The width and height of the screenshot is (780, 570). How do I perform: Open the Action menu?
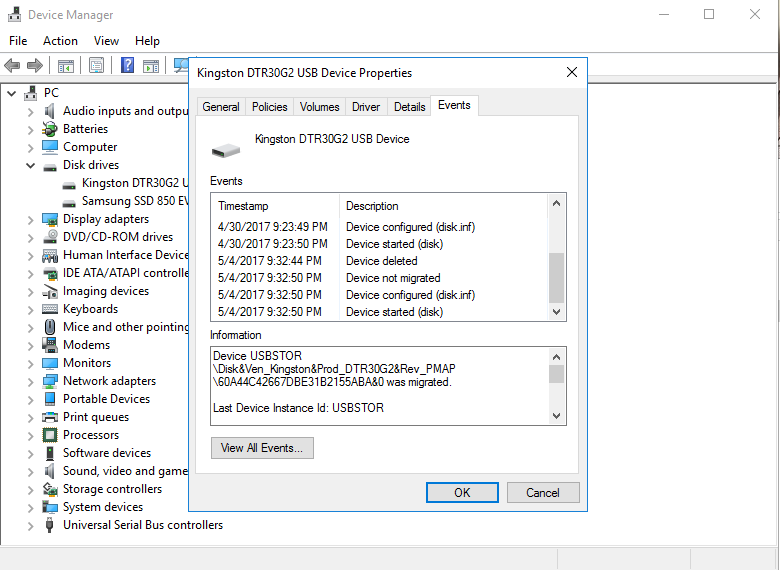(x=60, y=41)
